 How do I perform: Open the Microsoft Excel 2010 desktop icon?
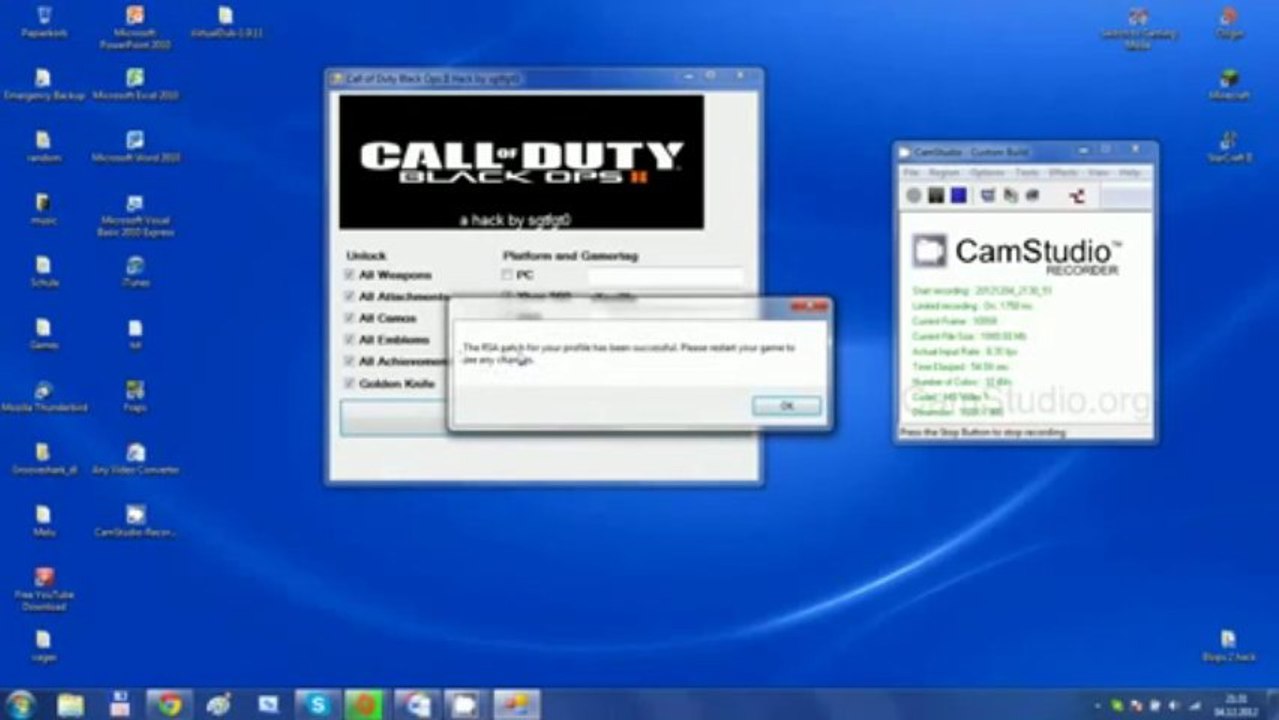click(x=135, y=84)
